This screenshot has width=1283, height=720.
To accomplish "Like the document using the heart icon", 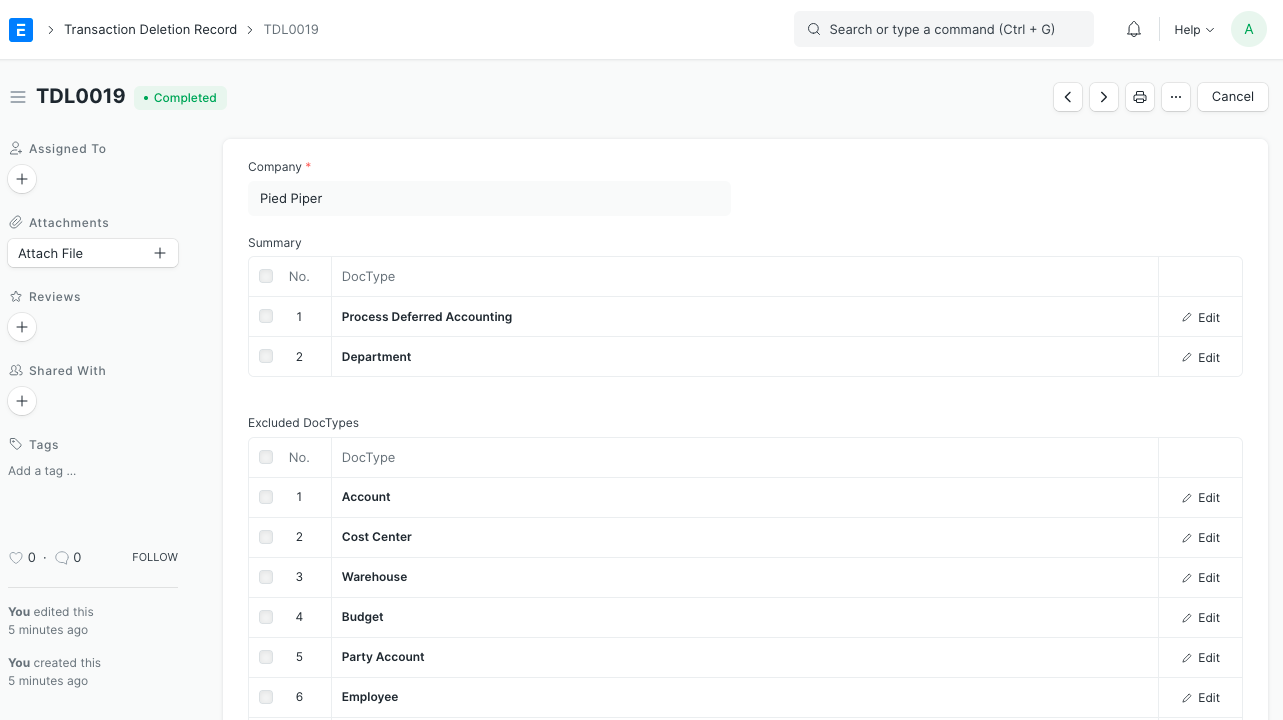I will pos(16,557).
